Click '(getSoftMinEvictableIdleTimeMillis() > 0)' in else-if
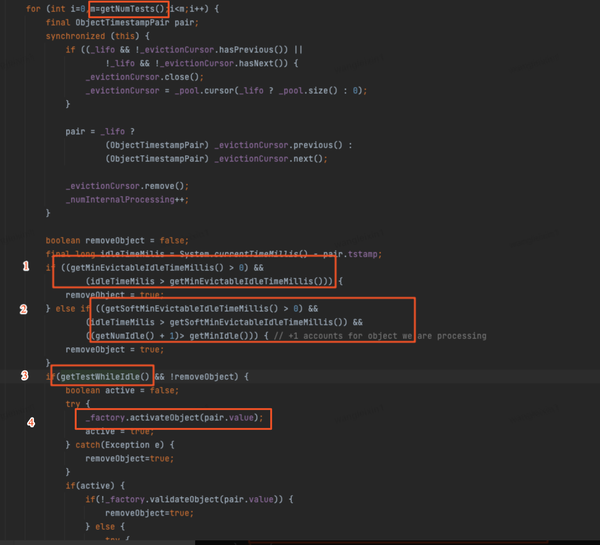600x545 pixels. click(x=201, y=309)
